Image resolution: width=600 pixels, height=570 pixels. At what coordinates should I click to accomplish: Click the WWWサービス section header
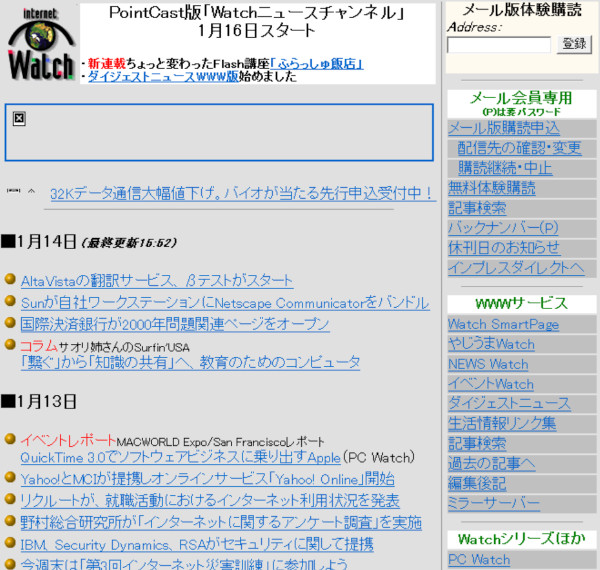(x=521, y=303)
